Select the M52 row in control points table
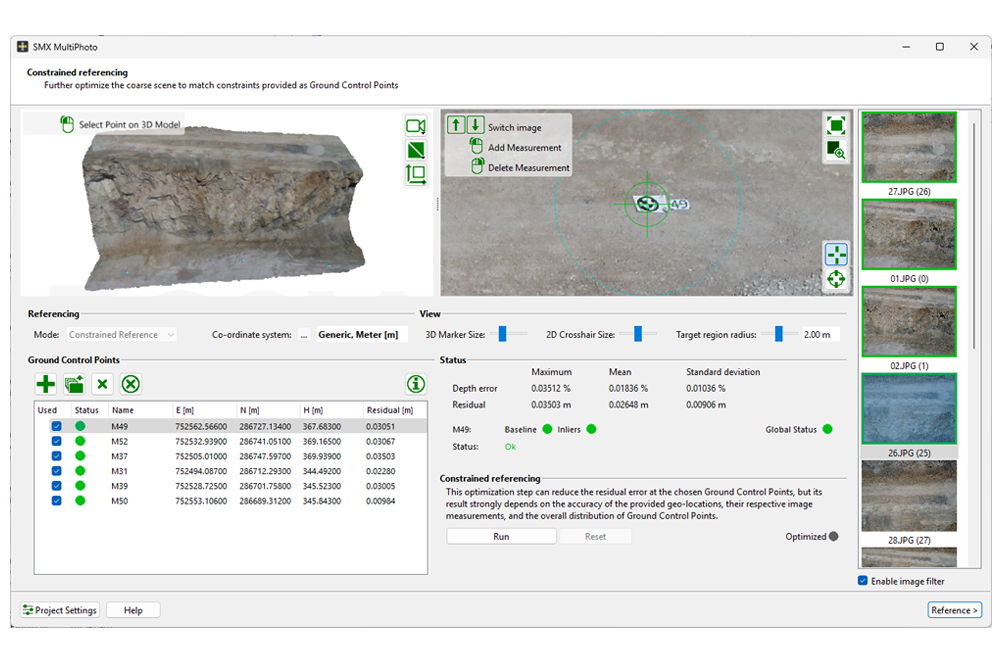The height and width of the screenshot is (668, 1002). (x=231, y=442)
